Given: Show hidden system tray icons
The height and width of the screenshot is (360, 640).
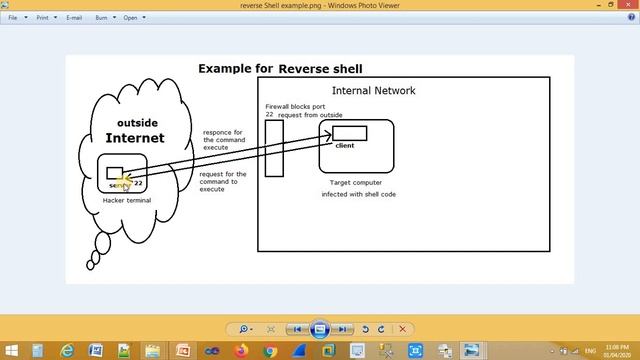Looking at the screenshot, I should coord(552,351).
